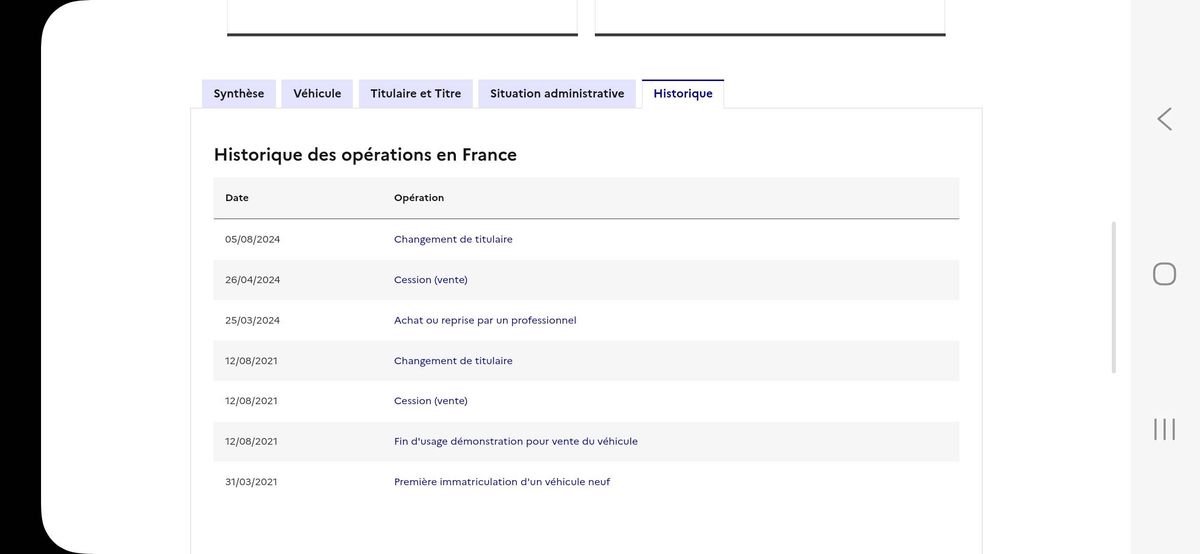1200x554 pixels.
Task: Click the 25/03/2024 date cell
Action: point(252,321)
